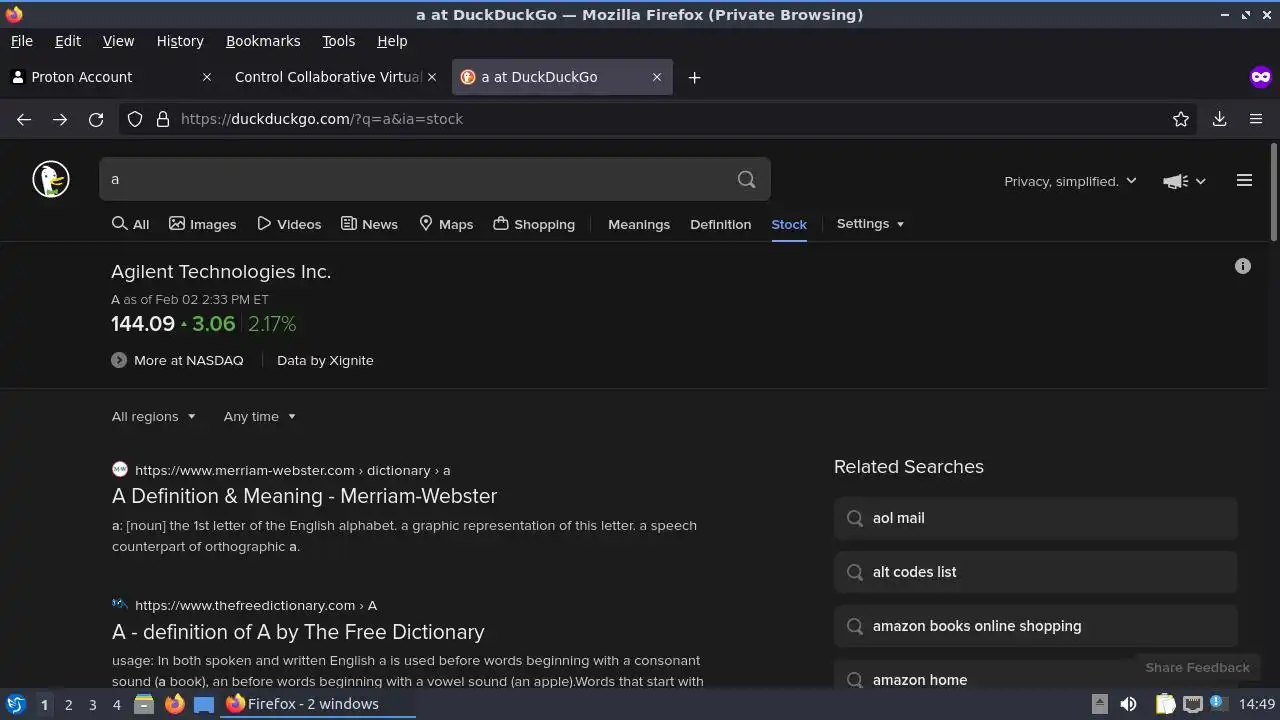Go back with the browser back arrow
This screenshot has height=720, width=1280.
24,119
